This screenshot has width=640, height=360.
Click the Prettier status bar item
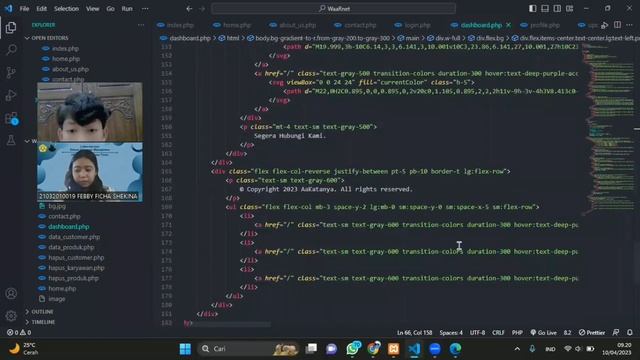tap(592, 332)
